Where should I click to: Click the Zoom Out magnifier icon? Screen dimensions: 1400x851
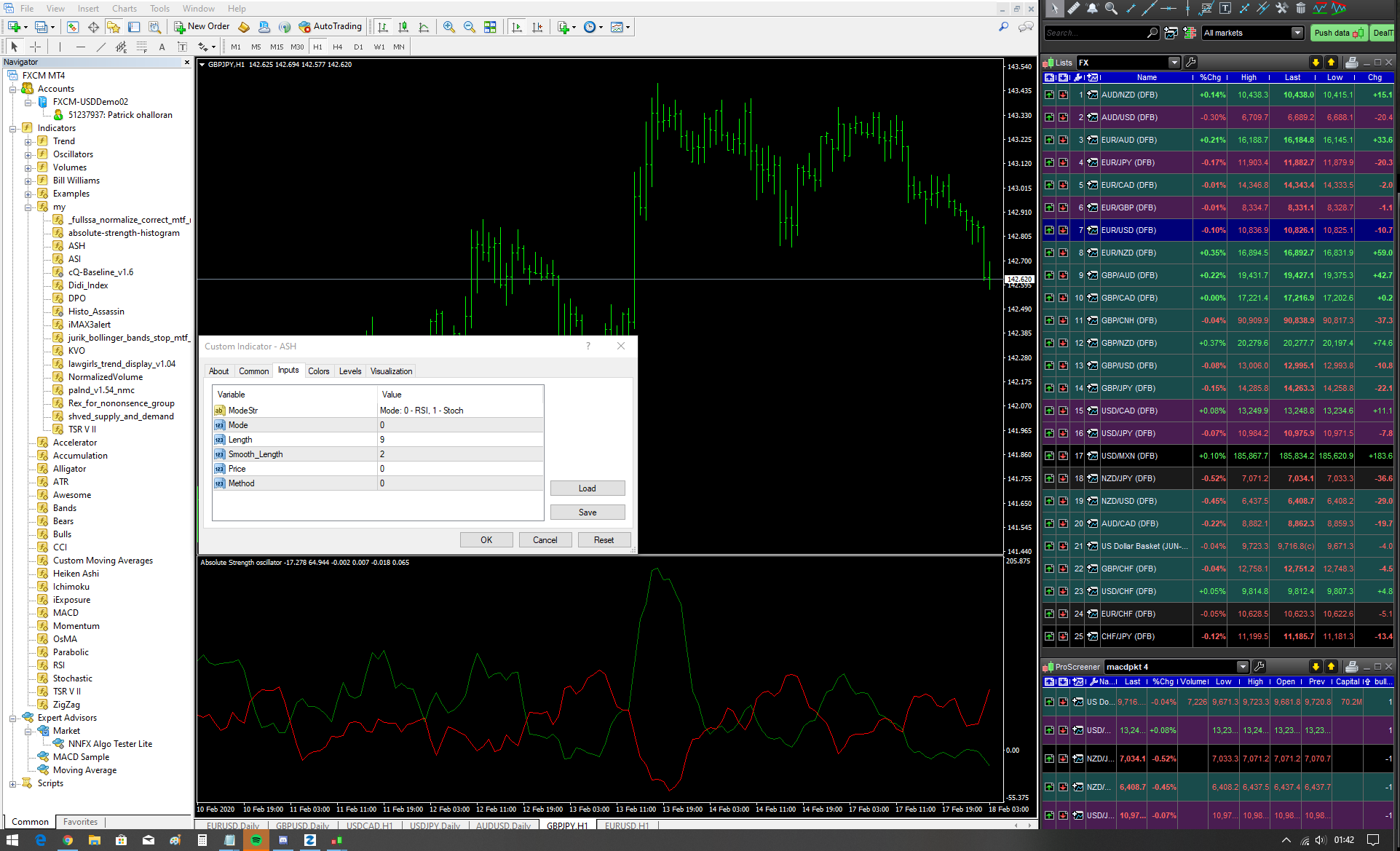point(470,27)
